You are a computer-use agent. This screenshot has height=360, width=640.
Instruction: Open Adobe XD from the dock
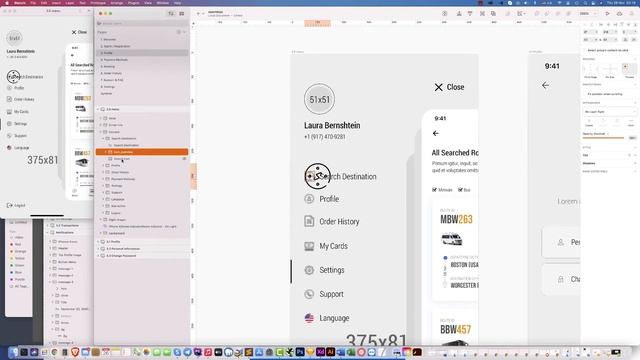pyautogui.click(x=320, y=352)
